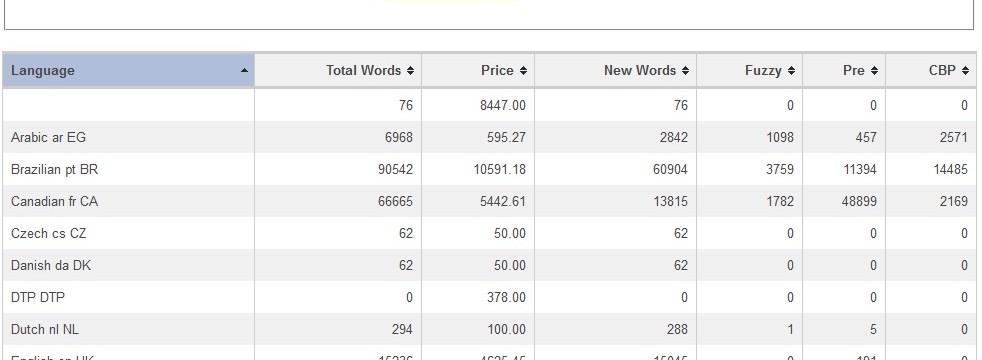Image resolution: width=982 pixels, height=360 pixels.
Task: Sort by Total Words column
Action: [338, 70]
